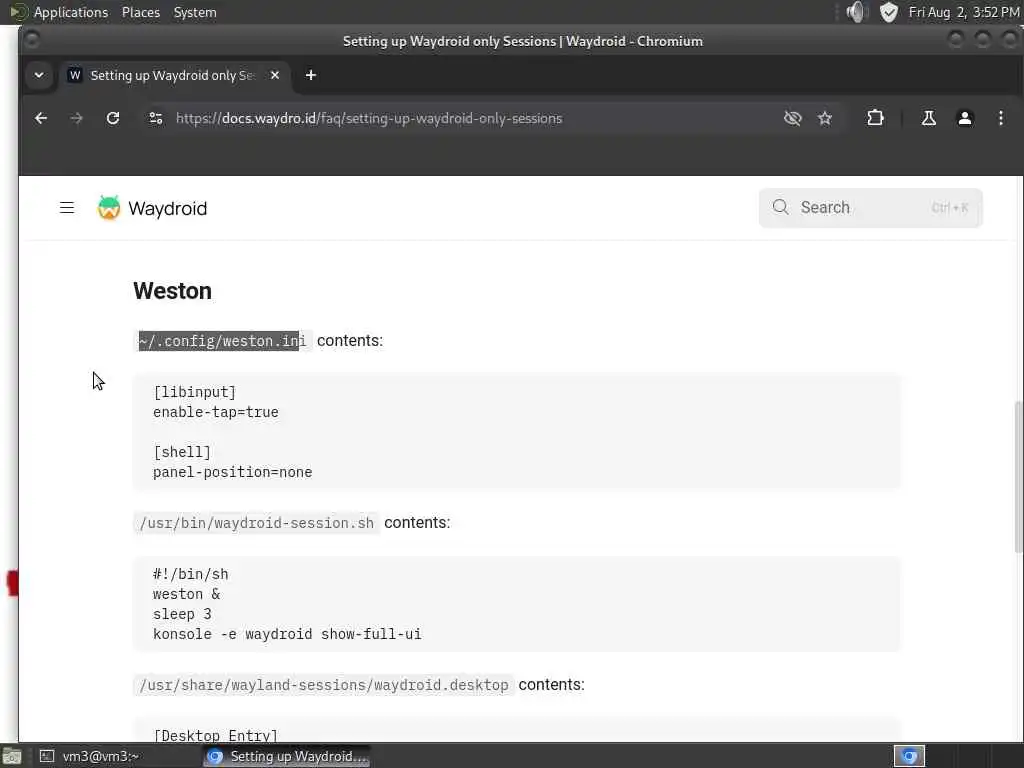
Task: Click the 'sleep 3' code line
Action: click(182, 615)
